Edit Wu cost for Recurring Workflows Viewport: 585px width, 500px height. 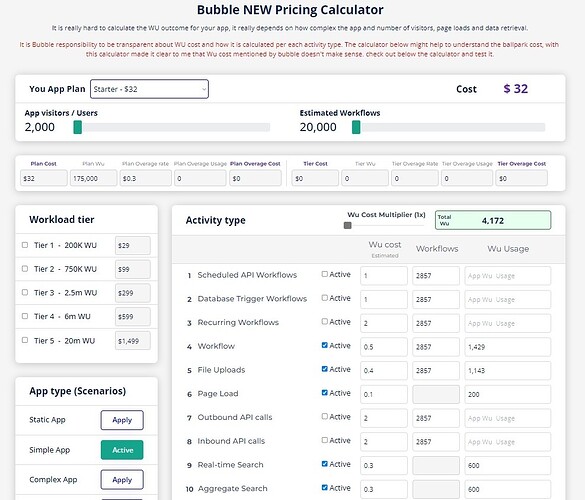384,323
